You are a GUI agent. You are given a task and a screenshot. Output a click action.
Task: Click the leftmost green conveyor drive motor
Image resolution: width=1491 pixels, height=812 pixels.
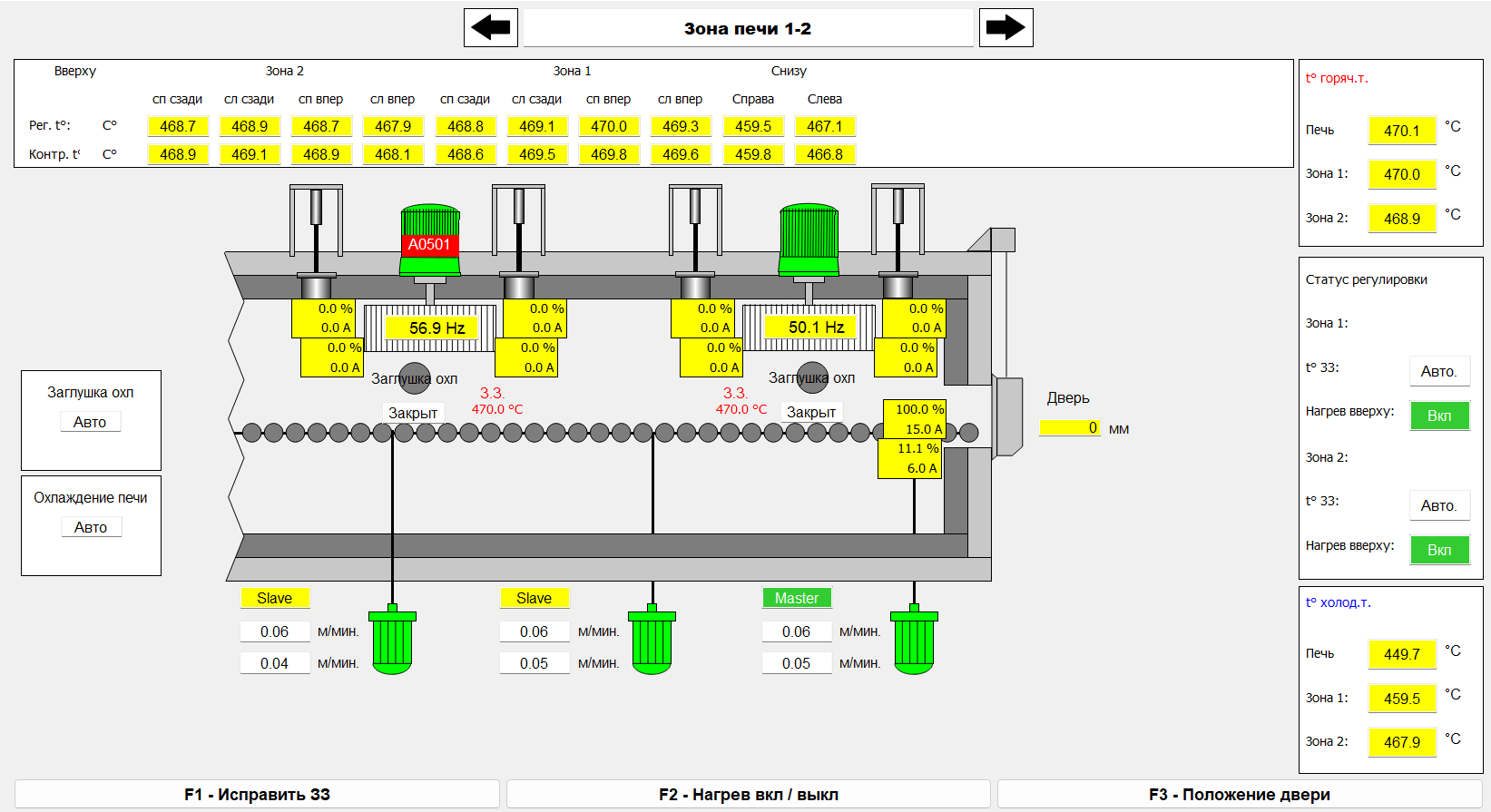coord(392,641)
